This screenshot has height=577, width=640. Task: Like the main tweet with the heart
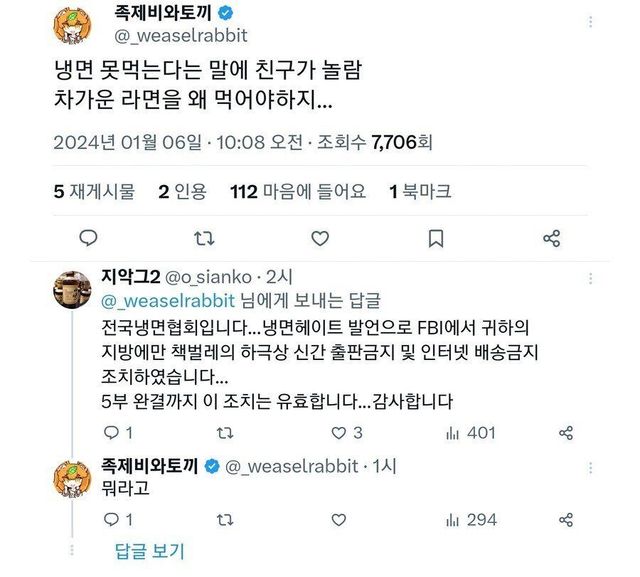pos(319,238)
